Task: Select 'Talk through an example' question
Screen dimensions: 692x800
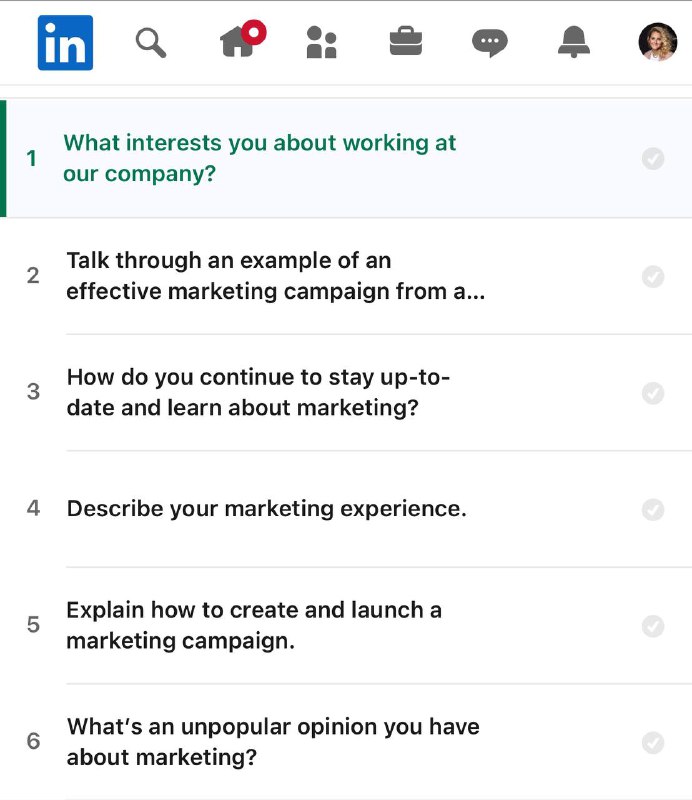Action: point(346,276)
